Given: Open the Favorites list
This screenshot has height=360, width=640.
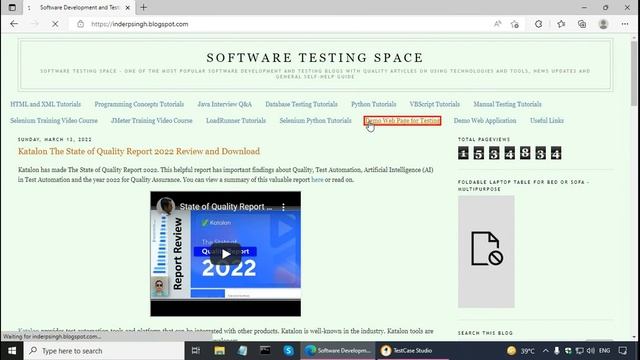Looking at the screenshot, I should coord(561,24).
